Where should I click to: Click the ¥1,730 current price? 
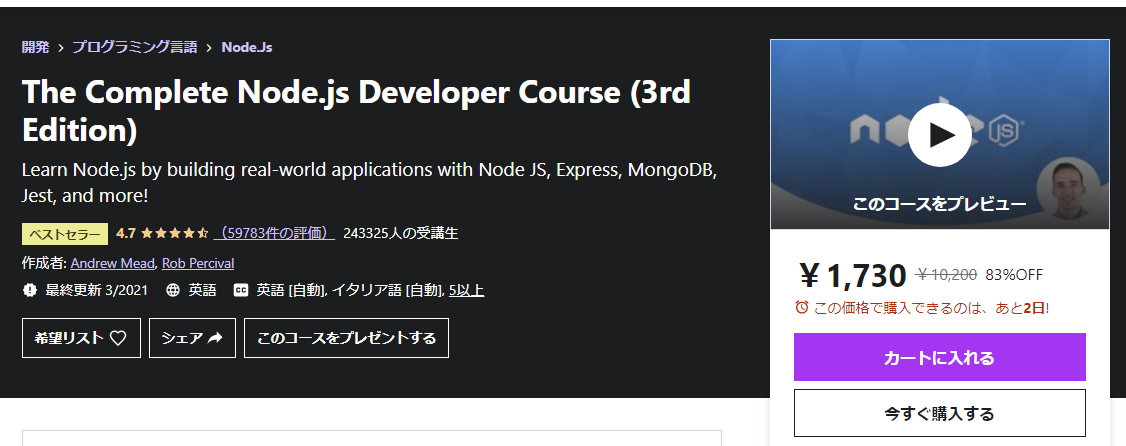pos(853,275)
